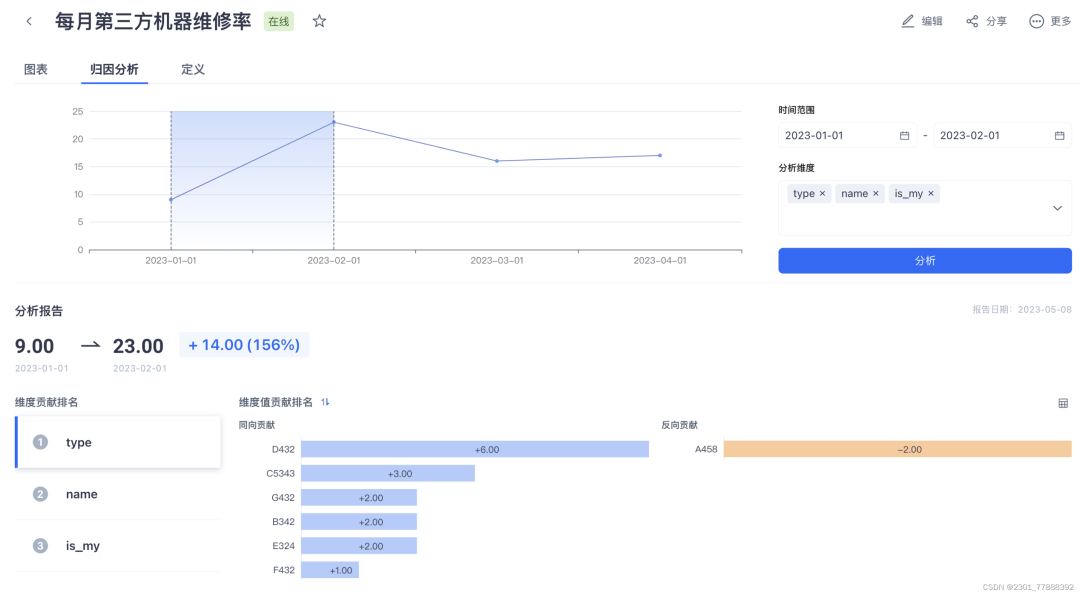Open the calendar icon for end date
The width and height of the screenshot is (1080, 595).
click(x=1059, y=136)
